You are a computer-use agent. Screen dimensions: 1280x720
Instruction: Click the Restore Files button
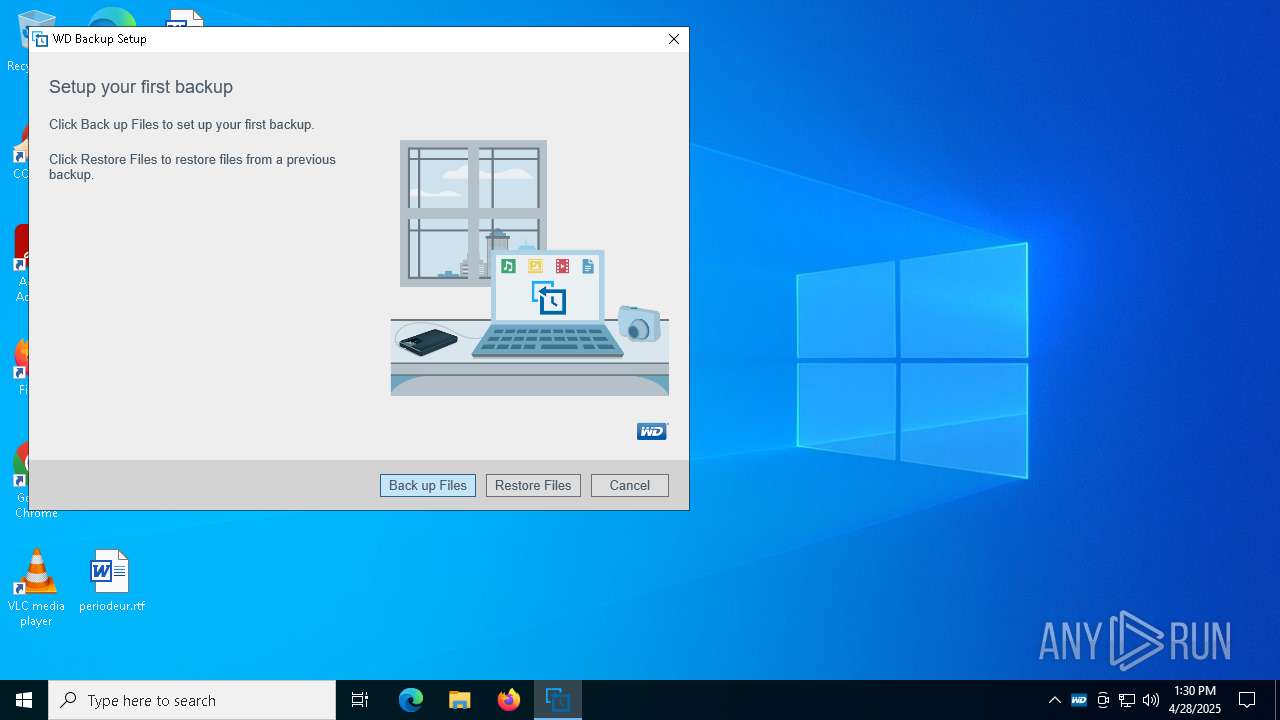(533, 485)
